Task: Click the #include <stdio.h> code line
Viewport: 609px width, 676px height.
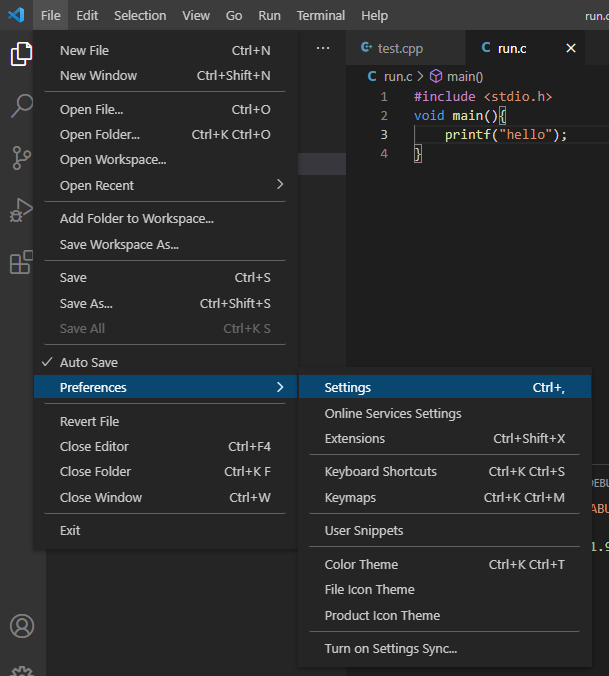Action: tap(483, 96)
